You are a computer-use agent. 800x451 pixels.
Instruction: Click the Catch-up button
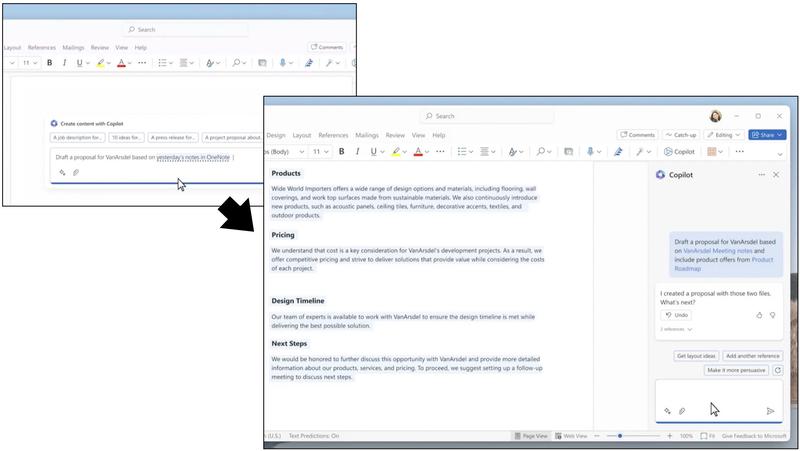click(681, 135)
